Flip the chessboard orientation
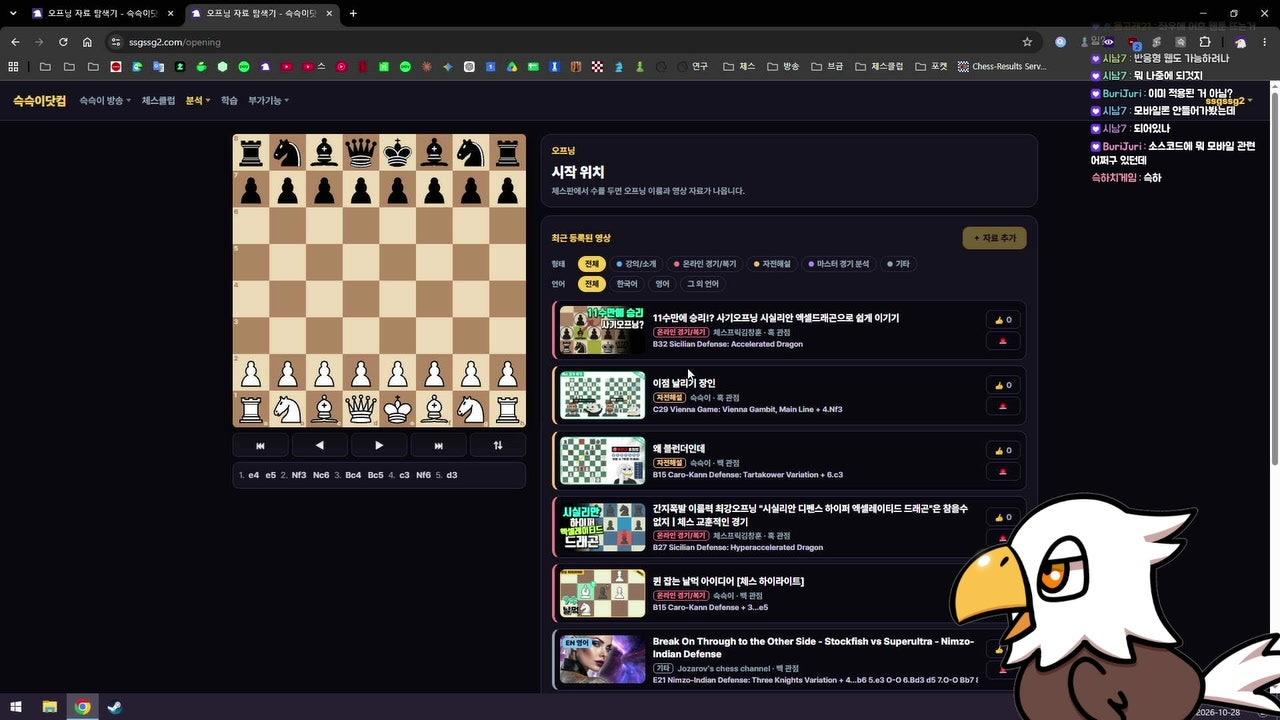This screenshot has width=1280, height=720. (x=498, y=445)
